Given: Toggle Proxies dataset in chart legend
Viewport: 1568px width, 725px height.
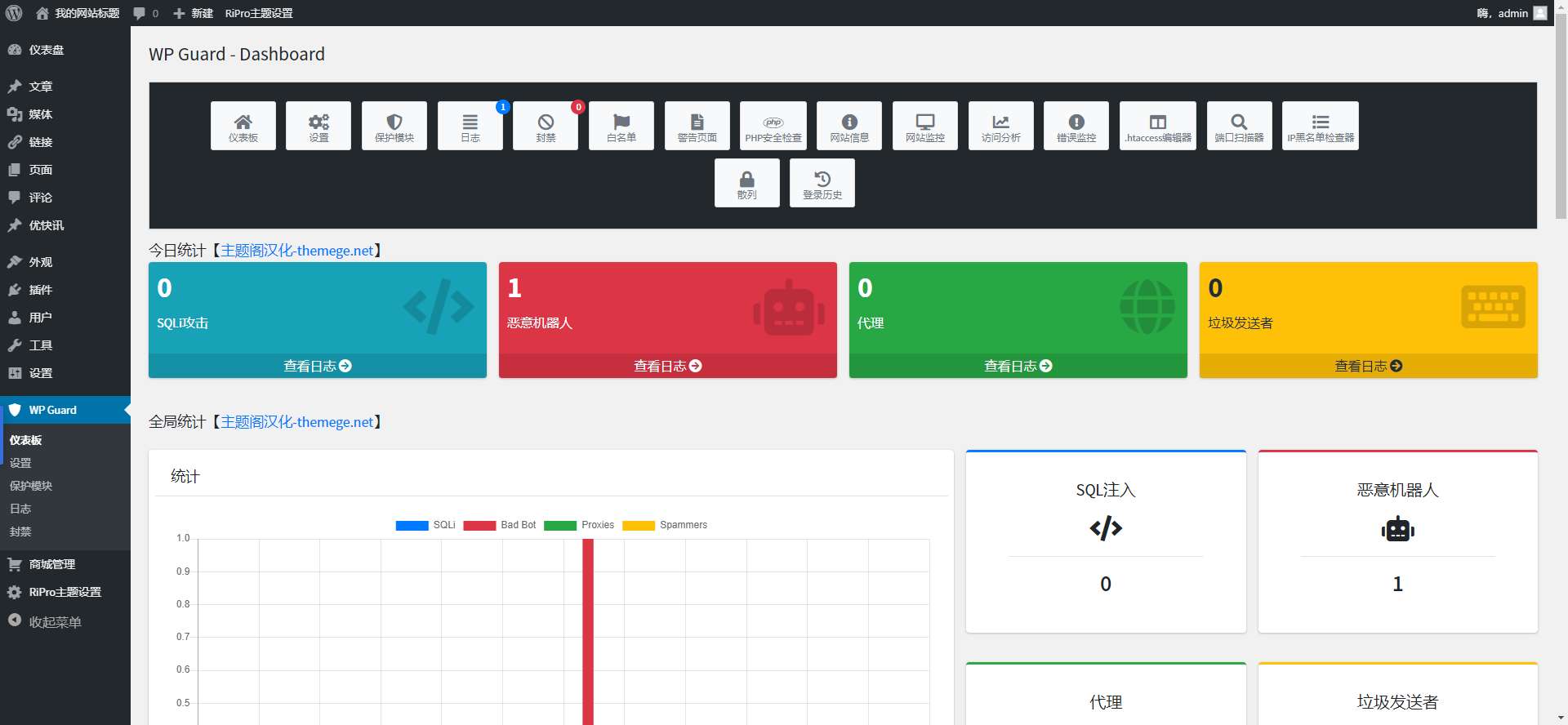Looking at the screenshot, I should [579, 525].
